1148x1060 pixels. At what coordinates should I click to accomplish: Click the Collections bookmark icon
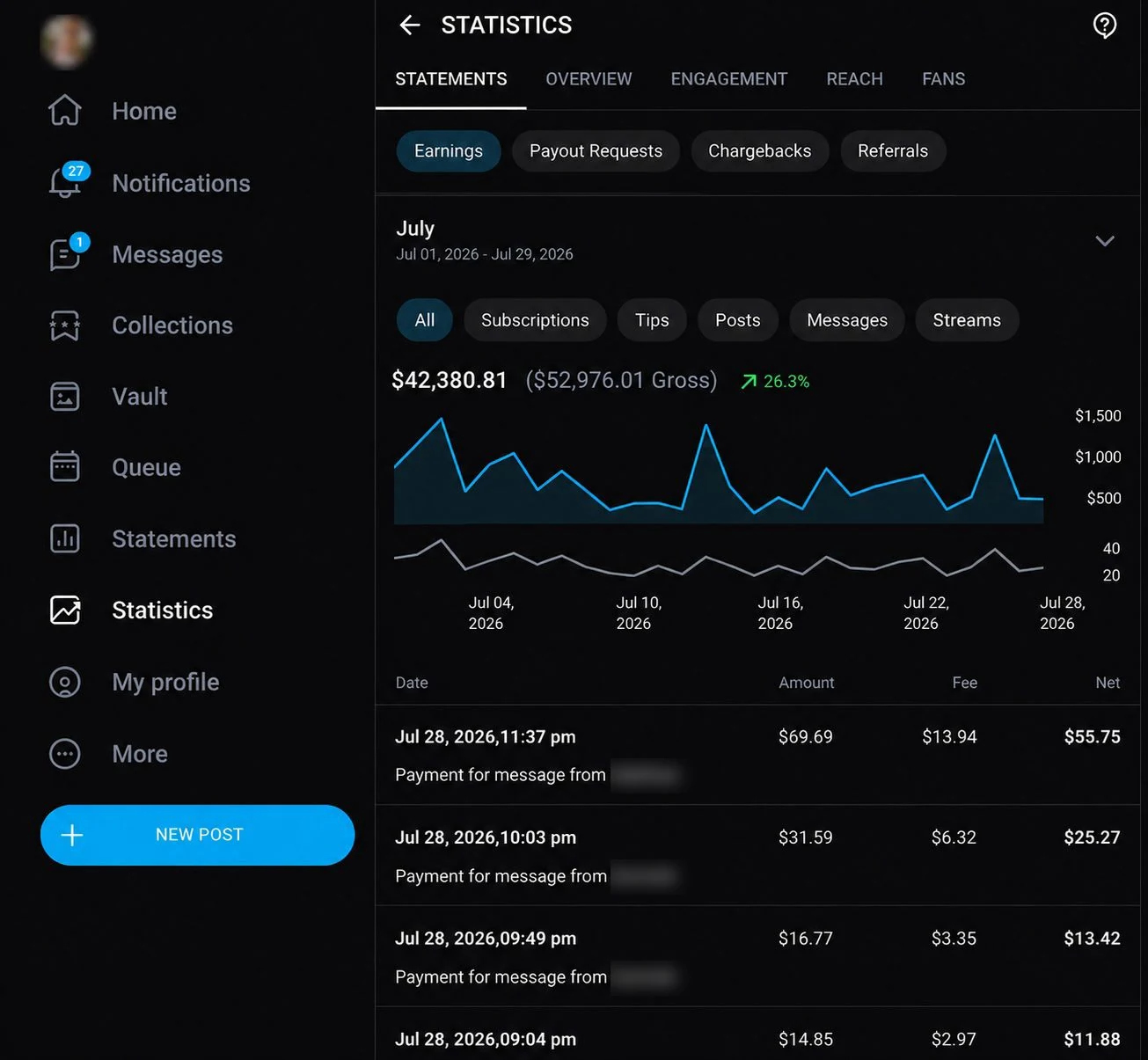pyautogui.click(x=65, y=325)
